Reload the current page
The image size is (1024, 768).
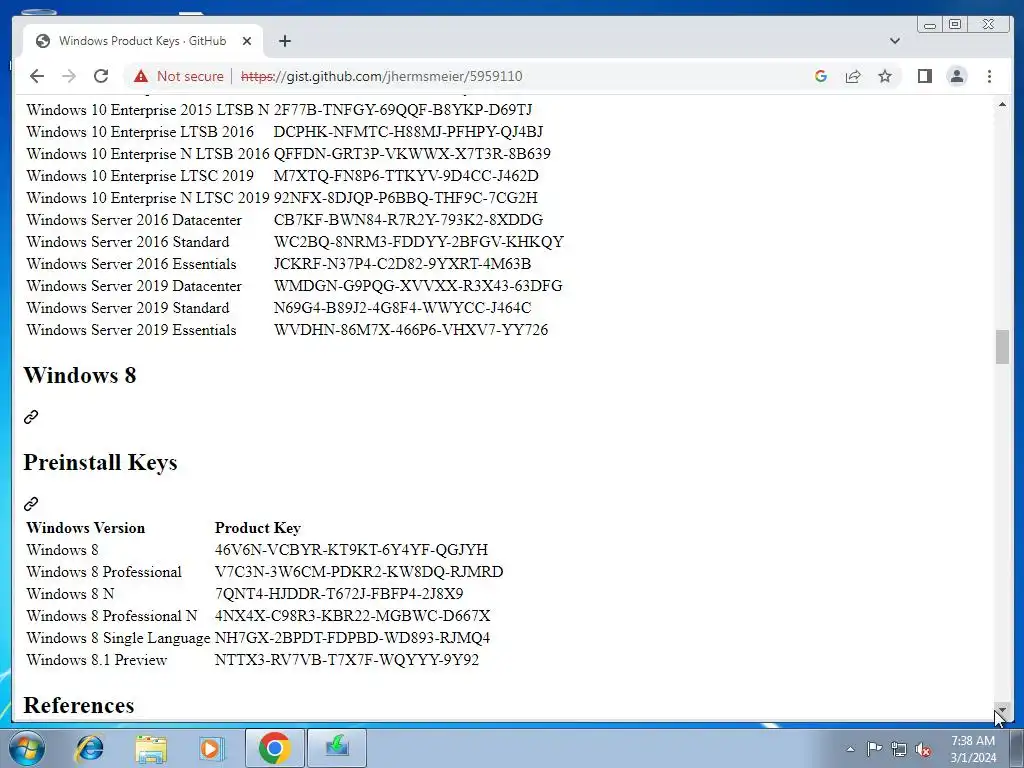coord(101,76)
